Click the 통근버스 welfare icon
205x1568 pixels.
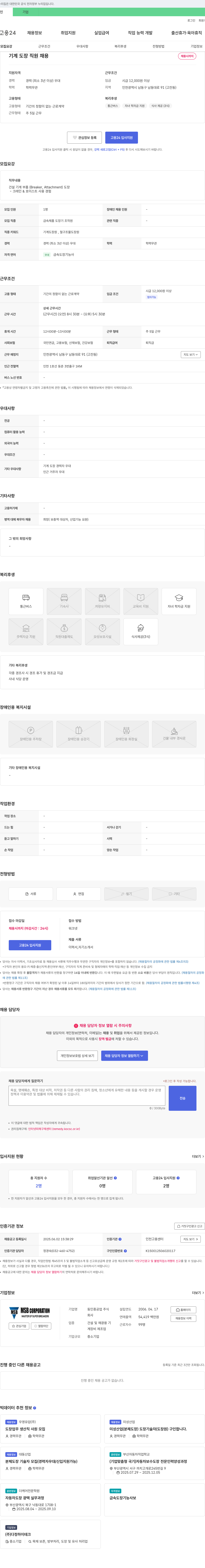tap(26, 601)
